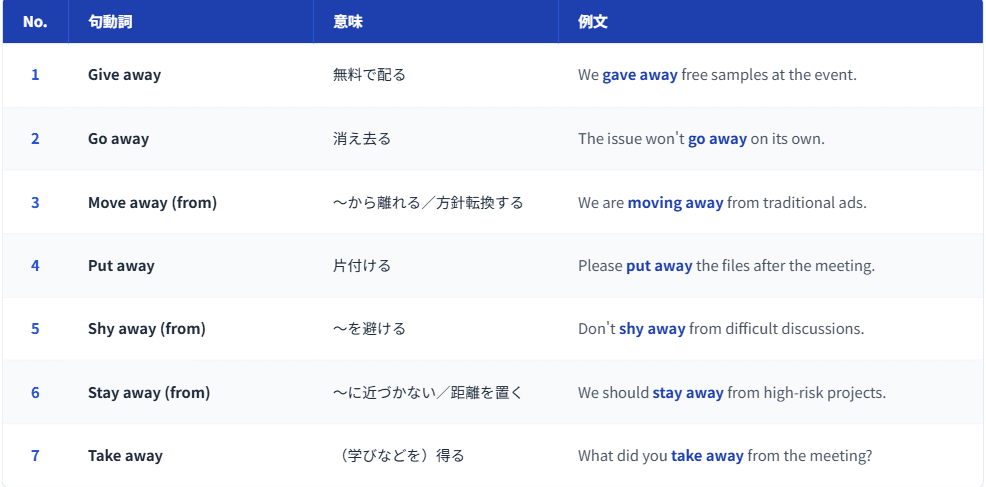The height and width of the screenshot is (487, 986).
Task: Click the highlighted gave away link
Action: coord(639,75)
